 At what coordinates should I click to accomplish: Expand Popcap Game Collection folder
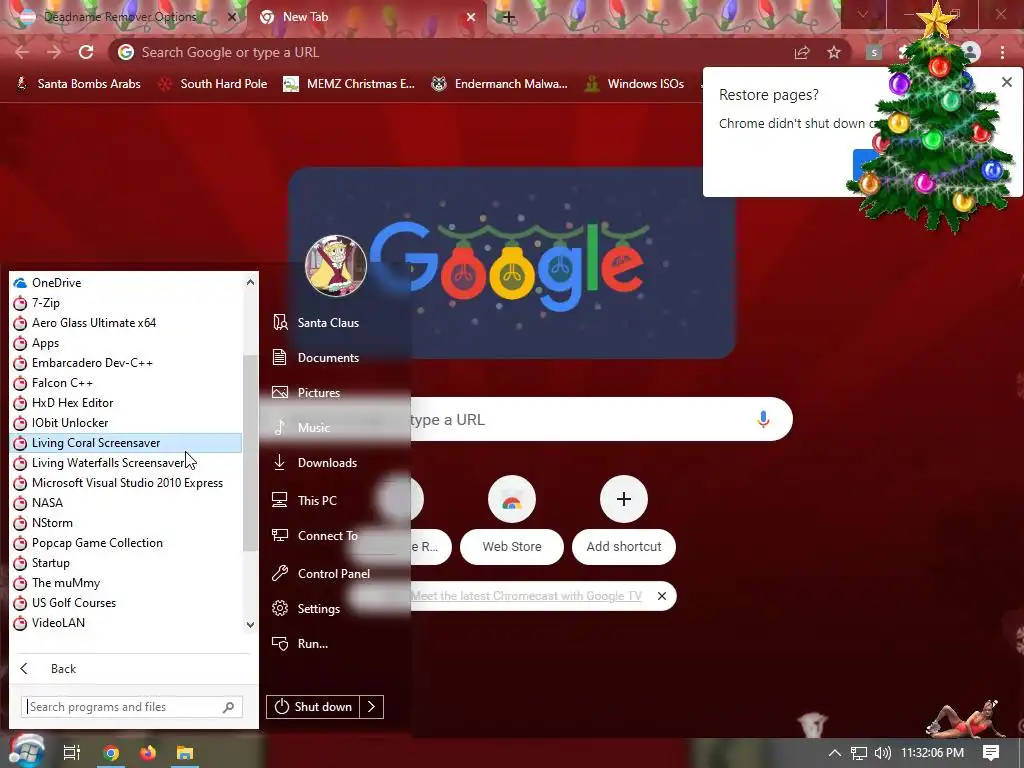[x=126, y=543]
